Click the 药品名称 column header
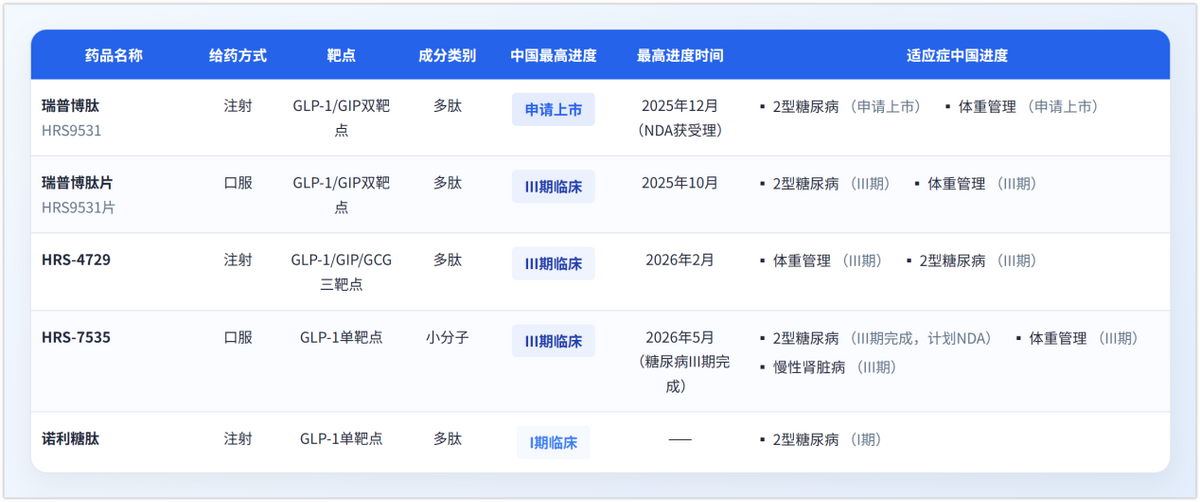Screen dimensions: 1200x502 click(x=114, y=55)
